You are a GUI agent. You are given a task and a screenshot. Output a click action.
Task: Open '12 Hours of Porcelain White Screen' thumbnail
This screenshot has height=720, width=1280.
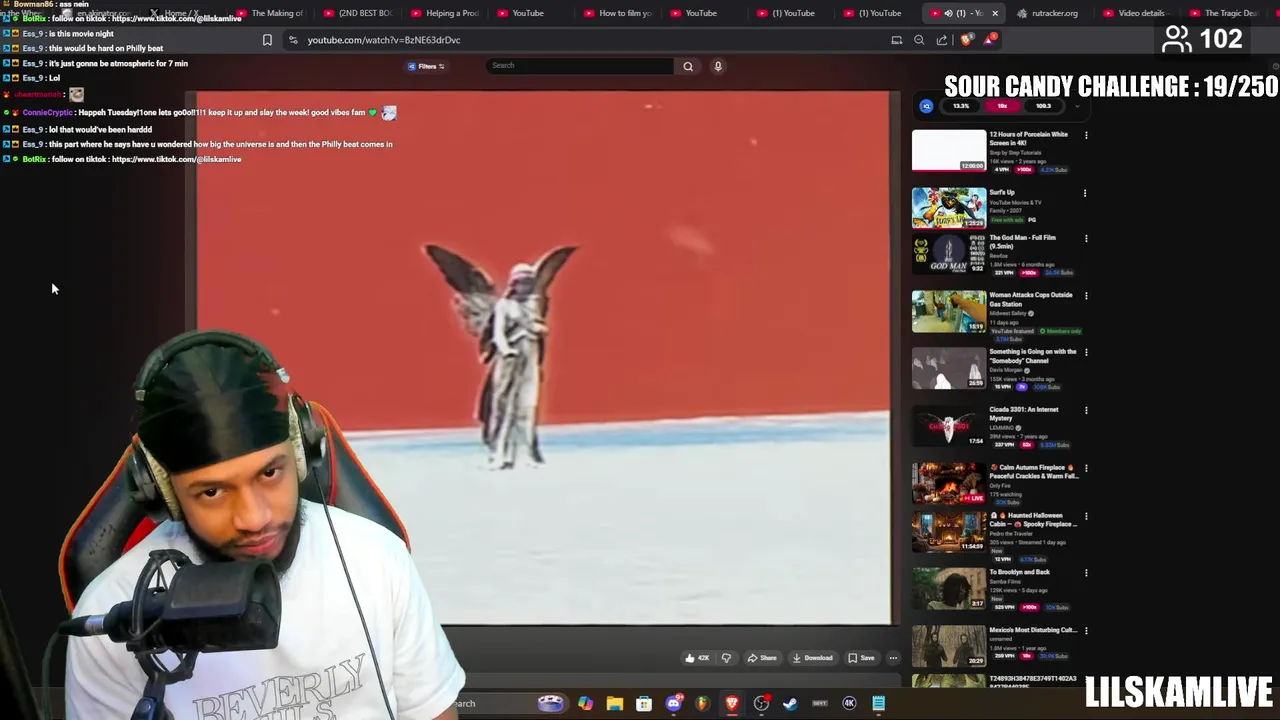tap(948, 150)
